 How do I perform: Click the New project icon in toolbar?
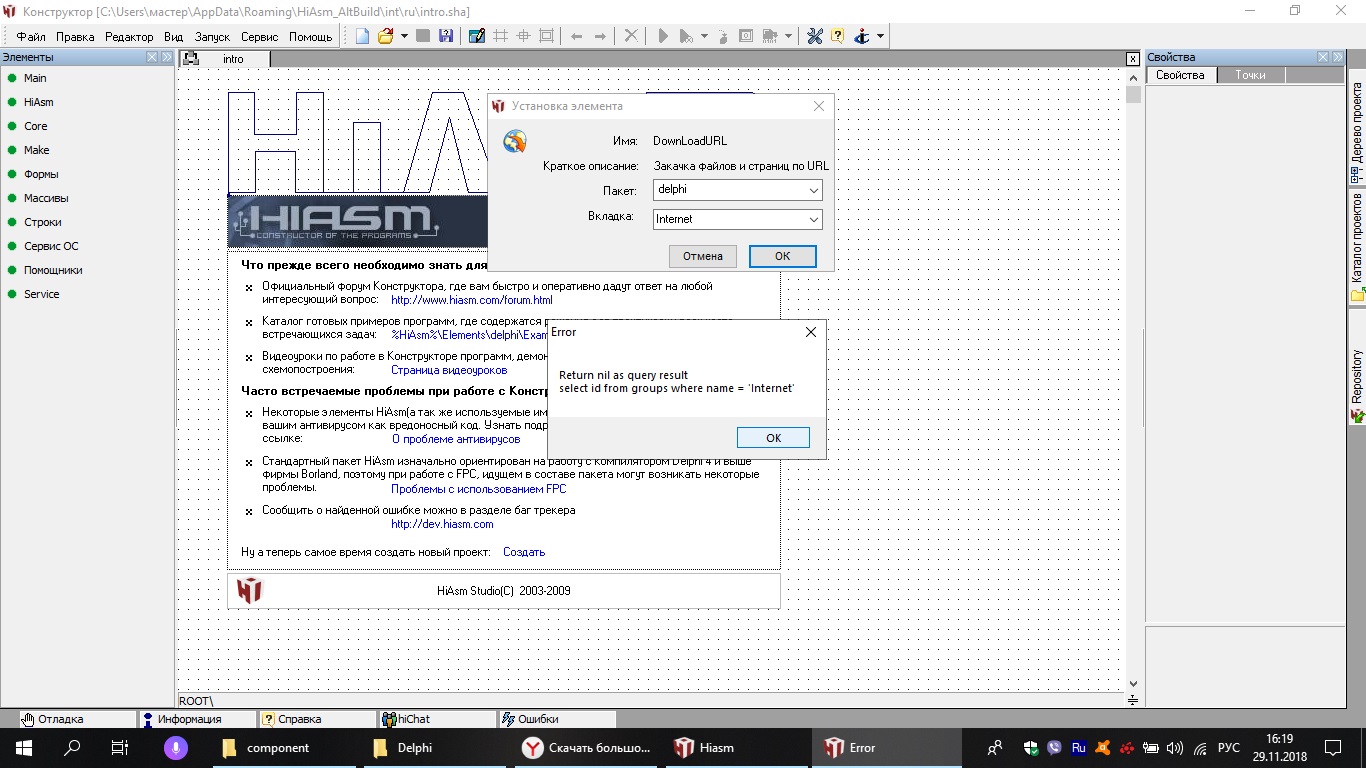pos(362,36)
